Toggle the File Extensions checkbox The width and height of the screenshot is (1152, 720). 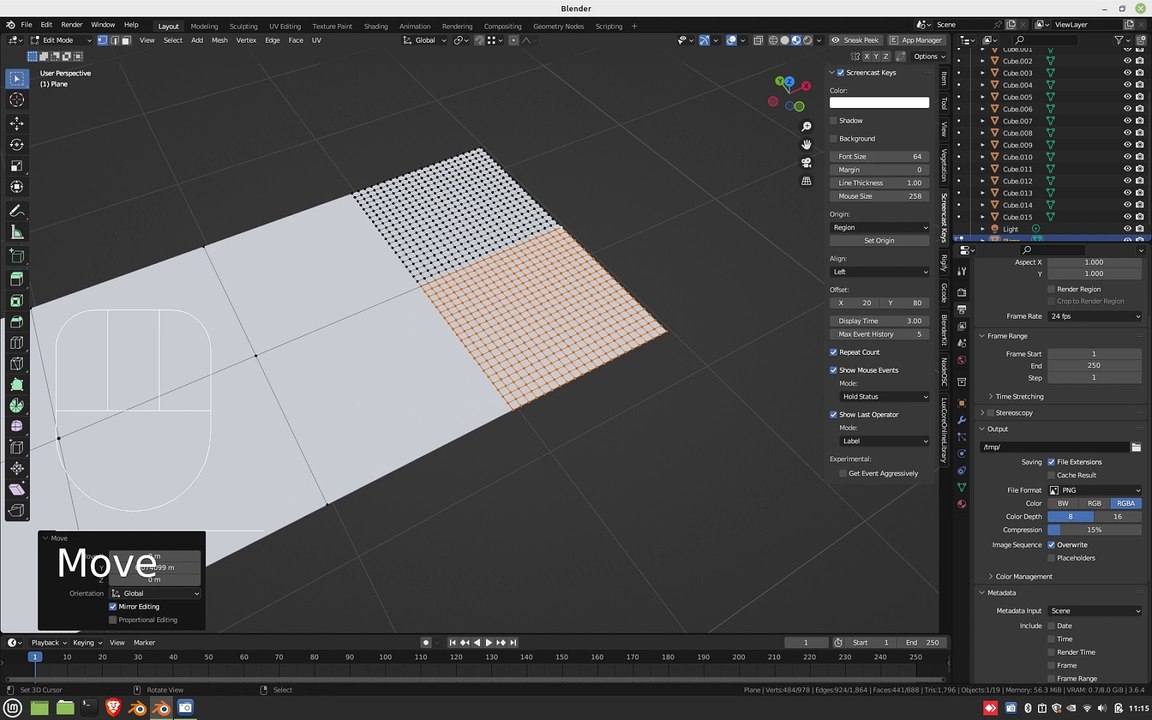tap(1051, 462)
